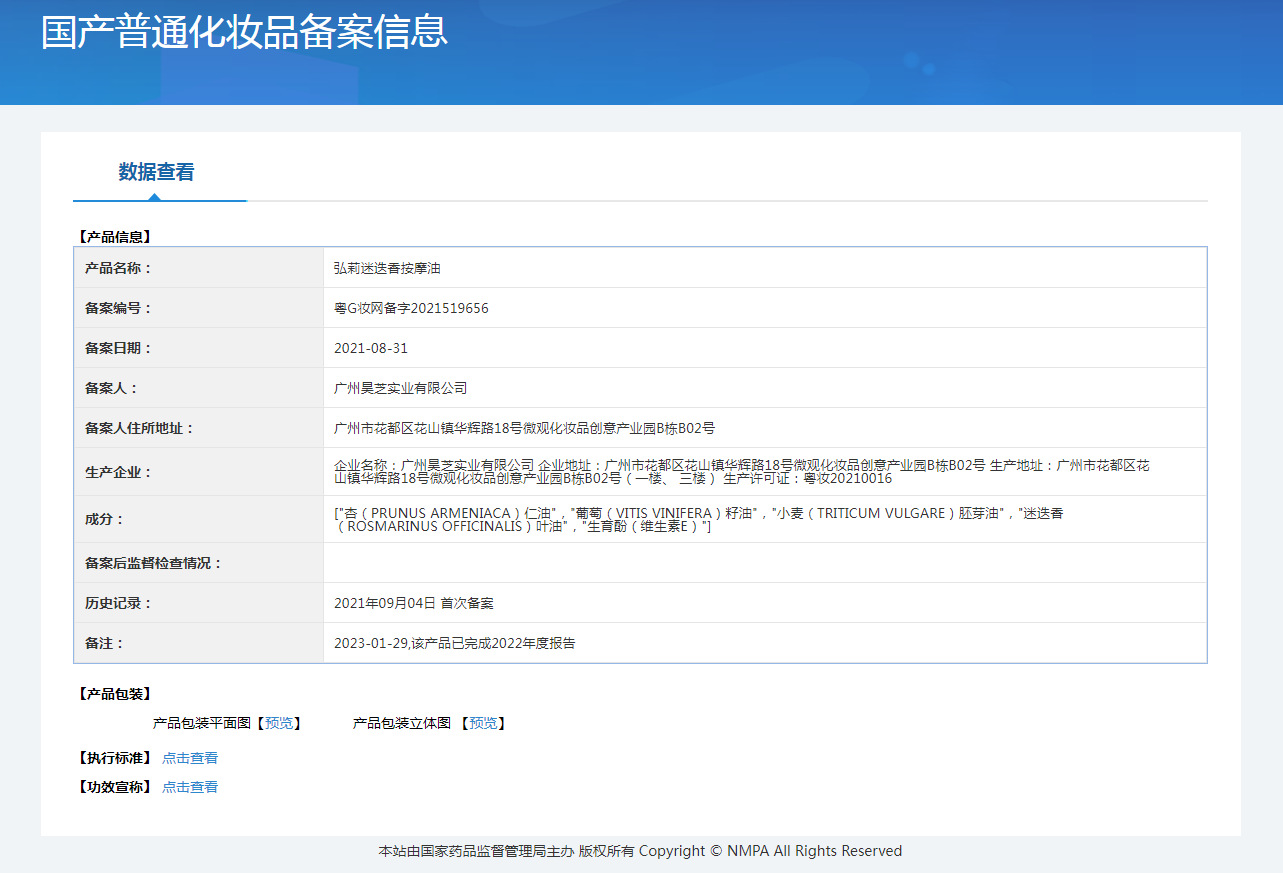
Task: Click the NMPA copyright footer text
Action: 640,851
